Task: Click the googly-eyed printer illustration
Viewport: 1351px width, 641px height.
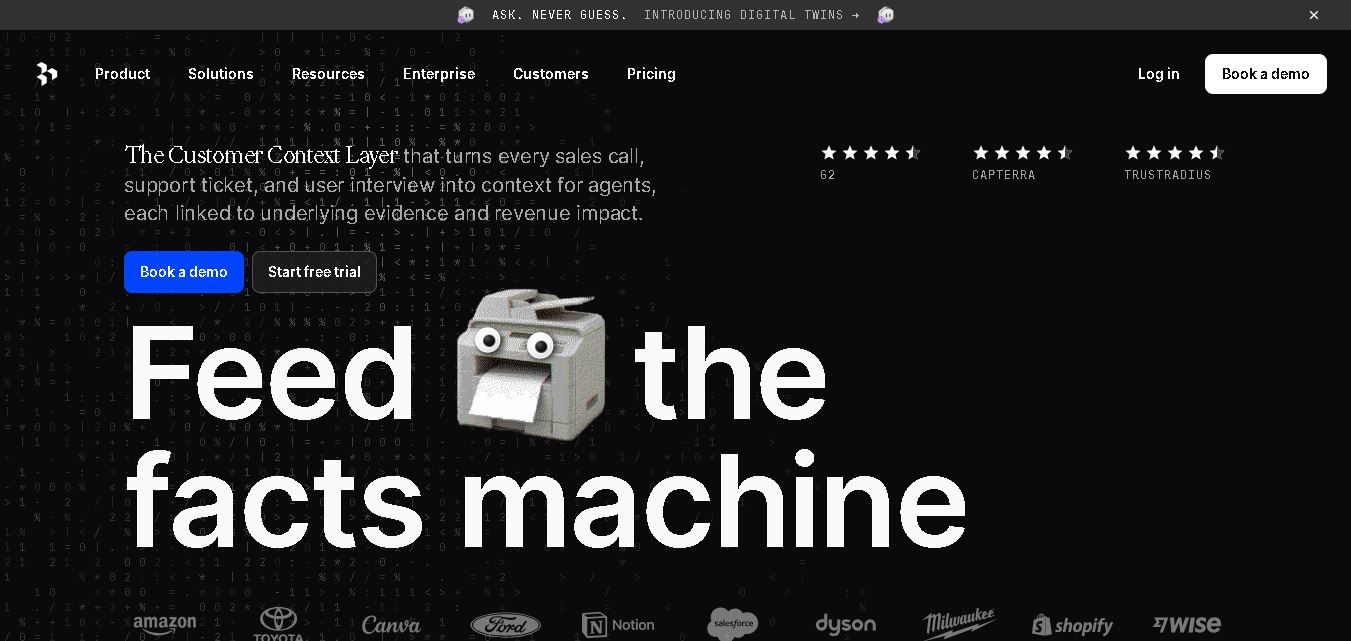Action: coord(531,365)
